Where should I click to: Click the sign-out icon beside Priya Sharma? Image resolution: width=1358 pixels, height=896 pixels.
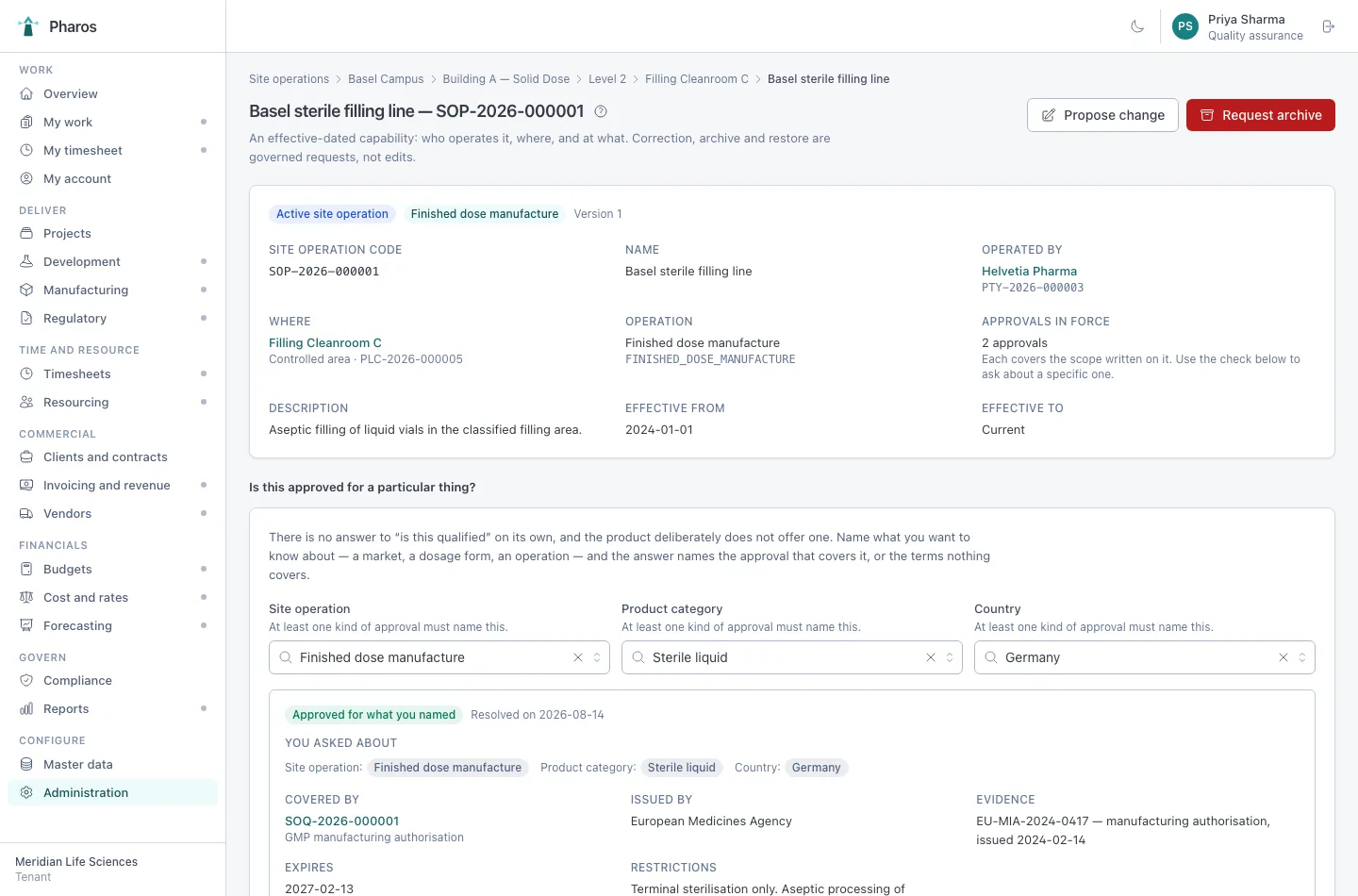[x=1329, y=26]
